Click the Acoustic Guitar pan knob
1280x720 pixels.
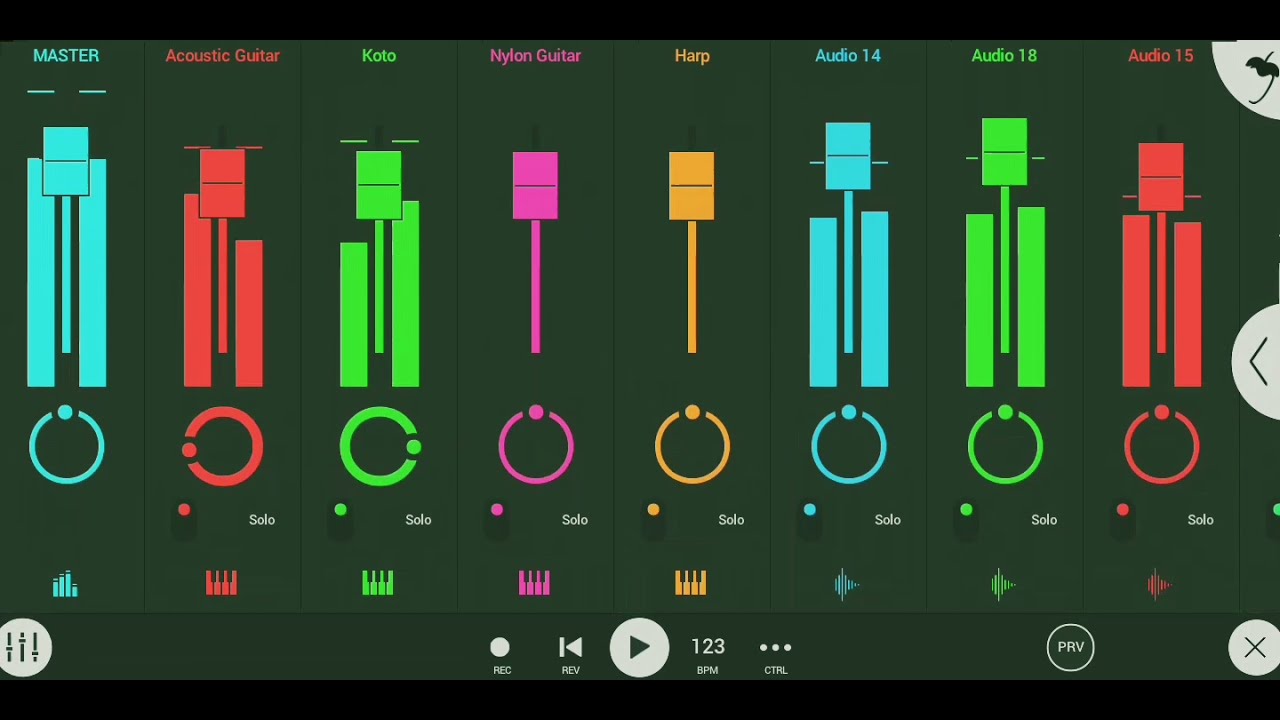coord(222,446)
